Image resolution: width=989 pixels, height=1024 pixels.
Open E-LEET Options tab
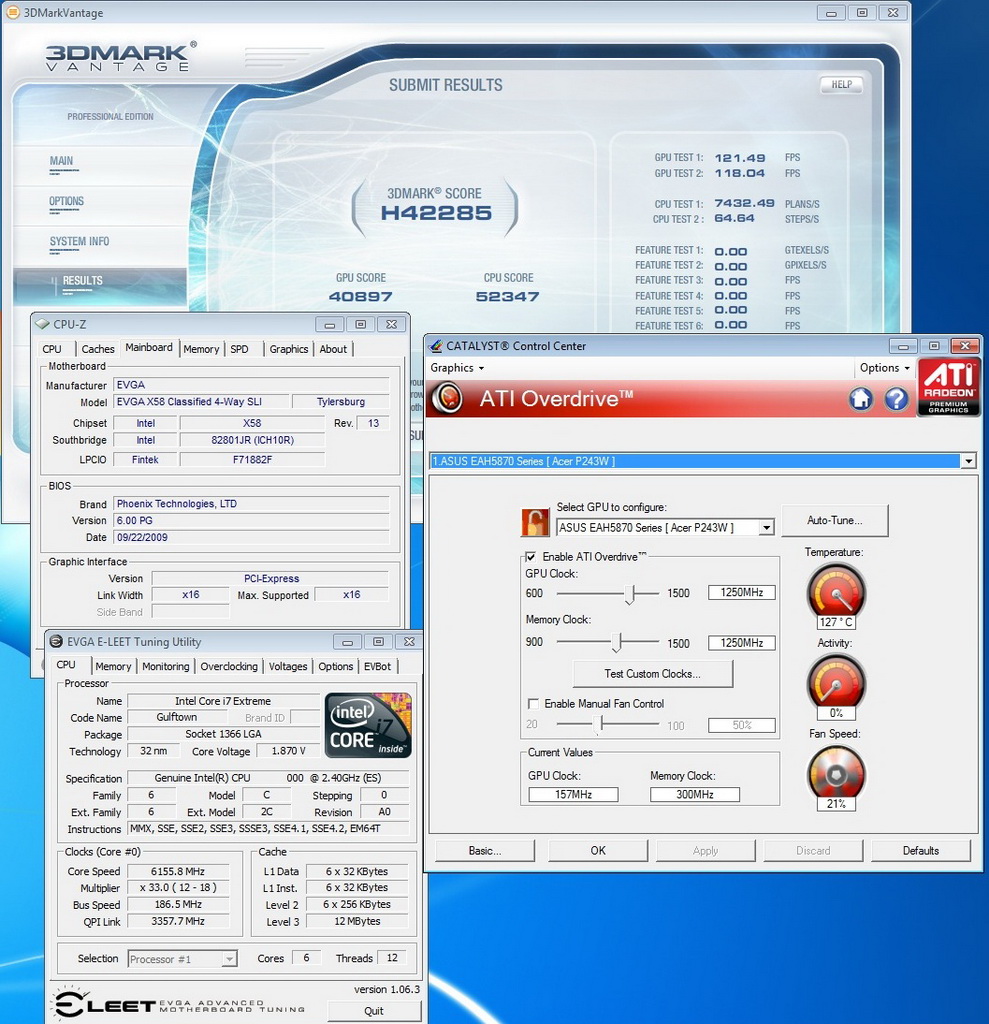[336, 666]
